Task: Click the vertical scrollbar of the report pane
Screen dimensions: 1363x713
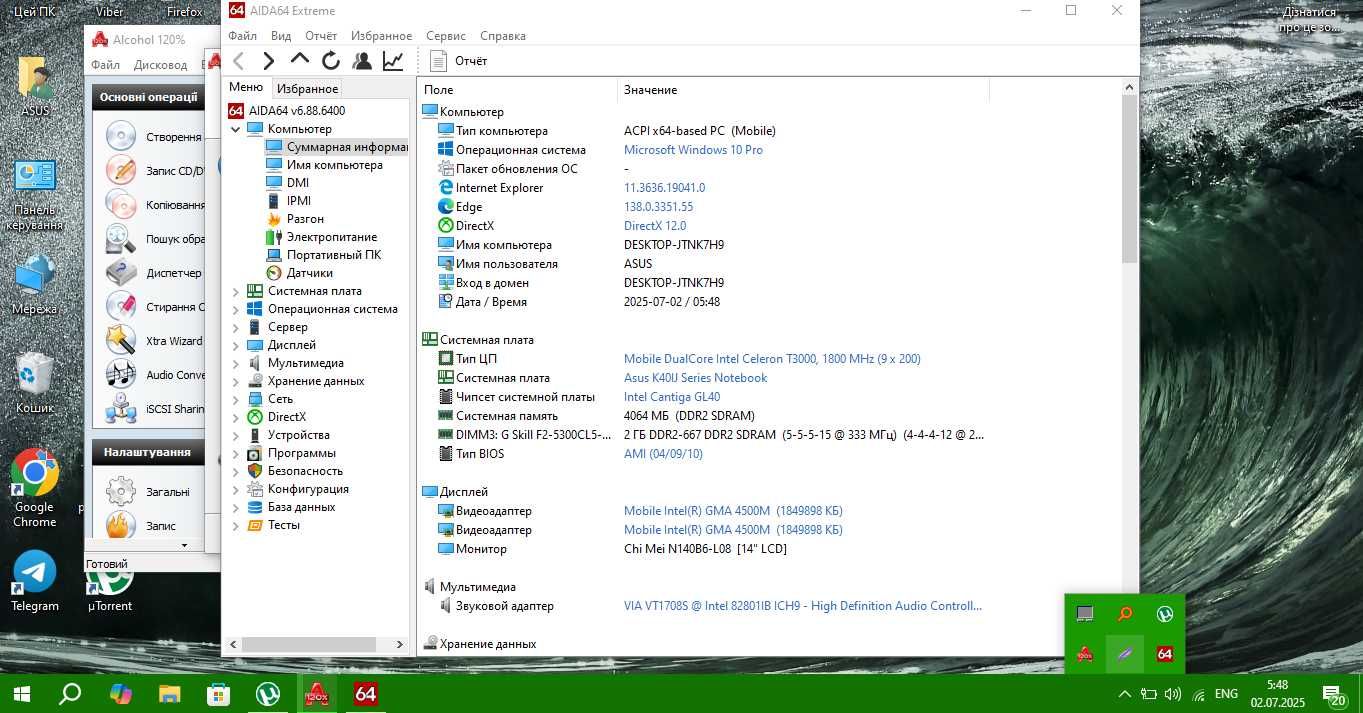Action: pos(1130,180)
